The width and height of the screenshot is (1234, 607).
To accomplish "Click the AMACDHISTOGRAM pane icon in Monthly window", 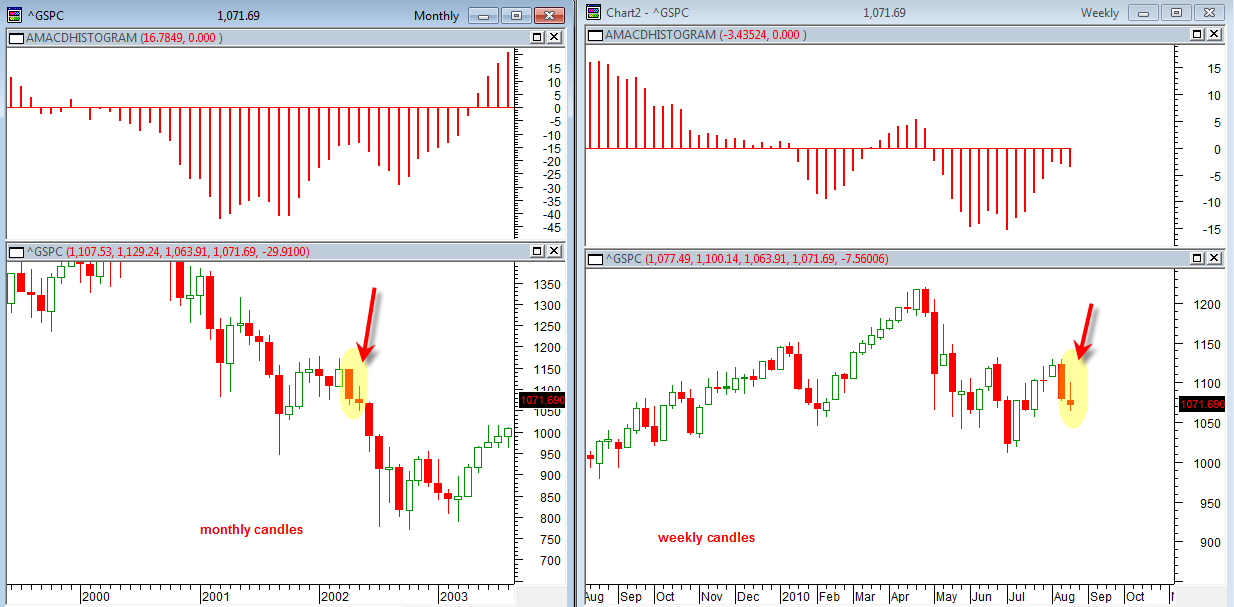I will click(x=16, y=37).
